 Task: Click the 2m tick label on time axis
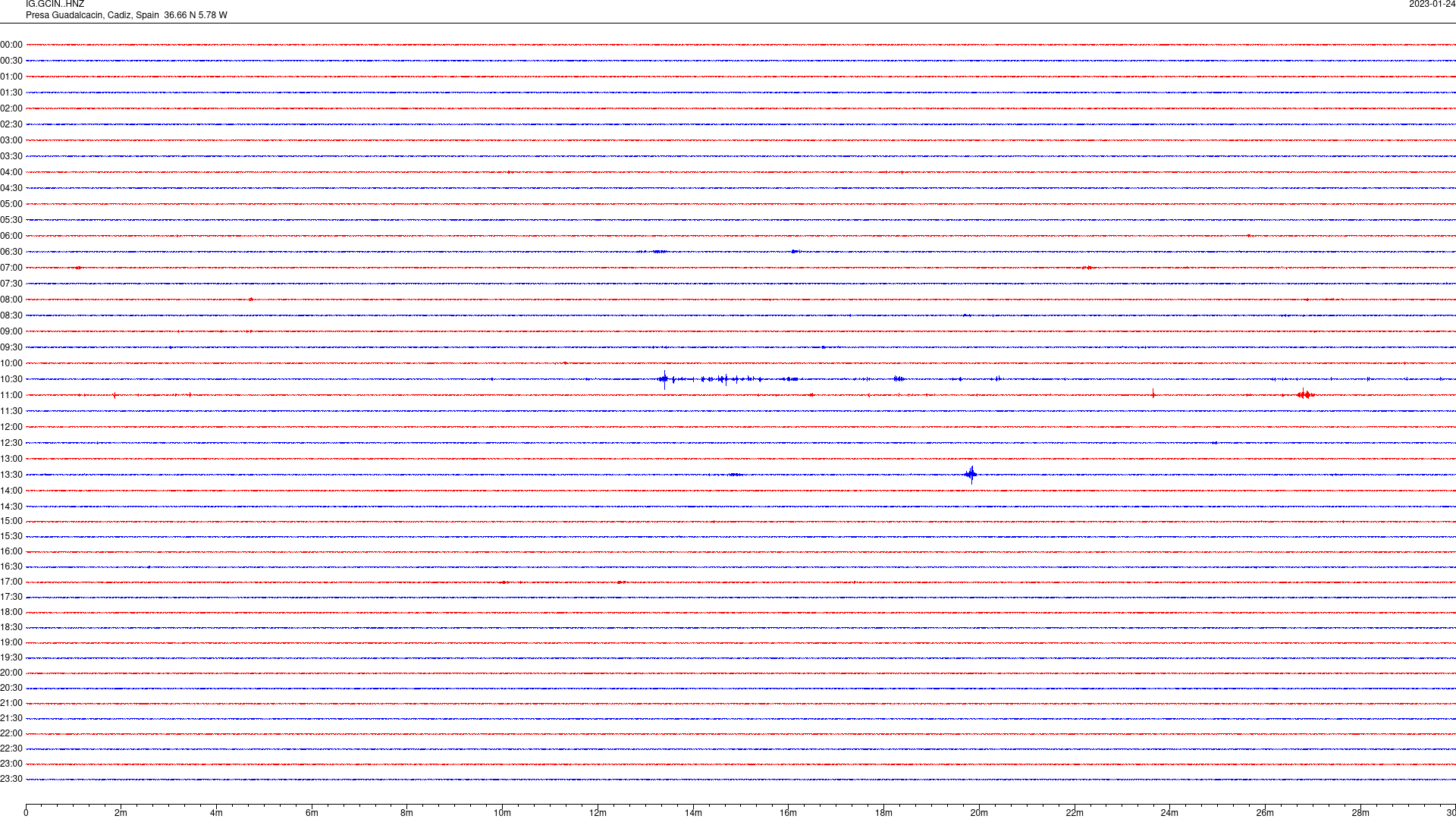pos(121,813)
